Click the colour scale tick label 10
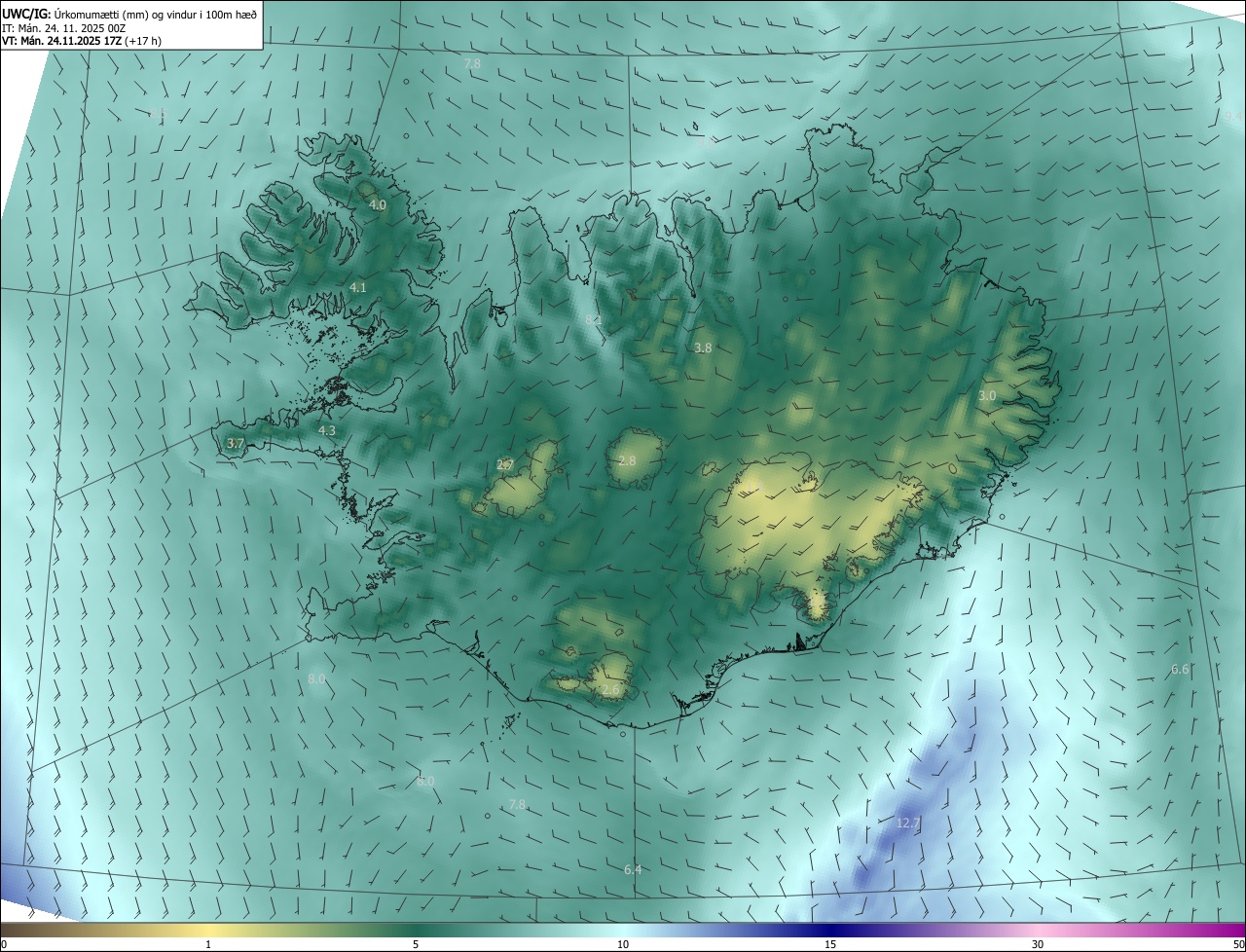This screenshot has width=1246, height=952. 623,944
